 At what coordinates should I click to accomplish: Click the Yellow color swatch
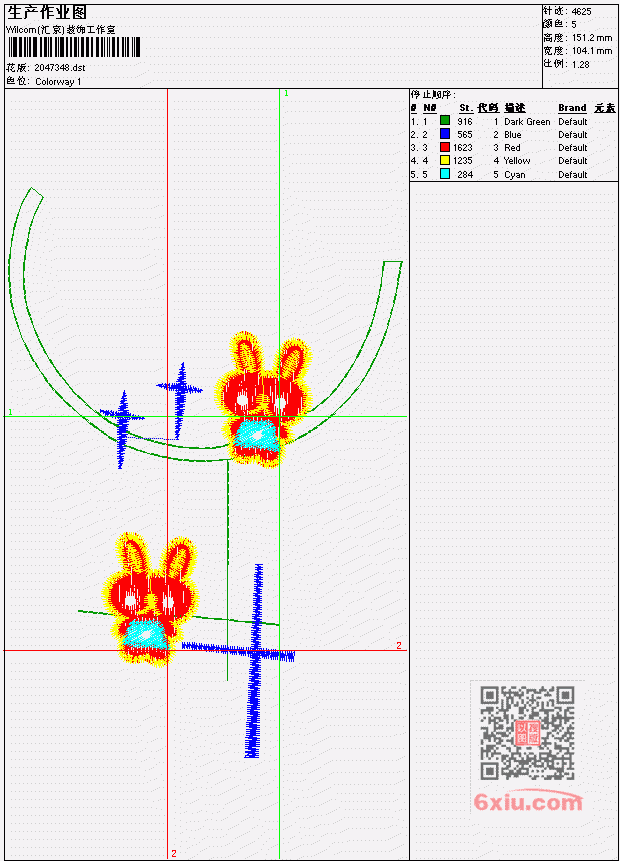pyautogui.click(x=445, y=160)
